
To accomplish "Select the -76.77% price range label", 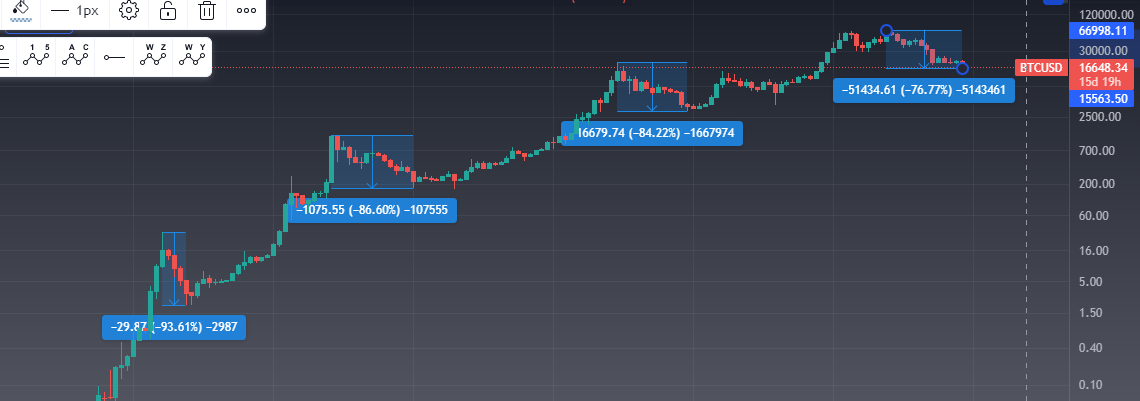I will pyautogui.click(x=924, y=91).
